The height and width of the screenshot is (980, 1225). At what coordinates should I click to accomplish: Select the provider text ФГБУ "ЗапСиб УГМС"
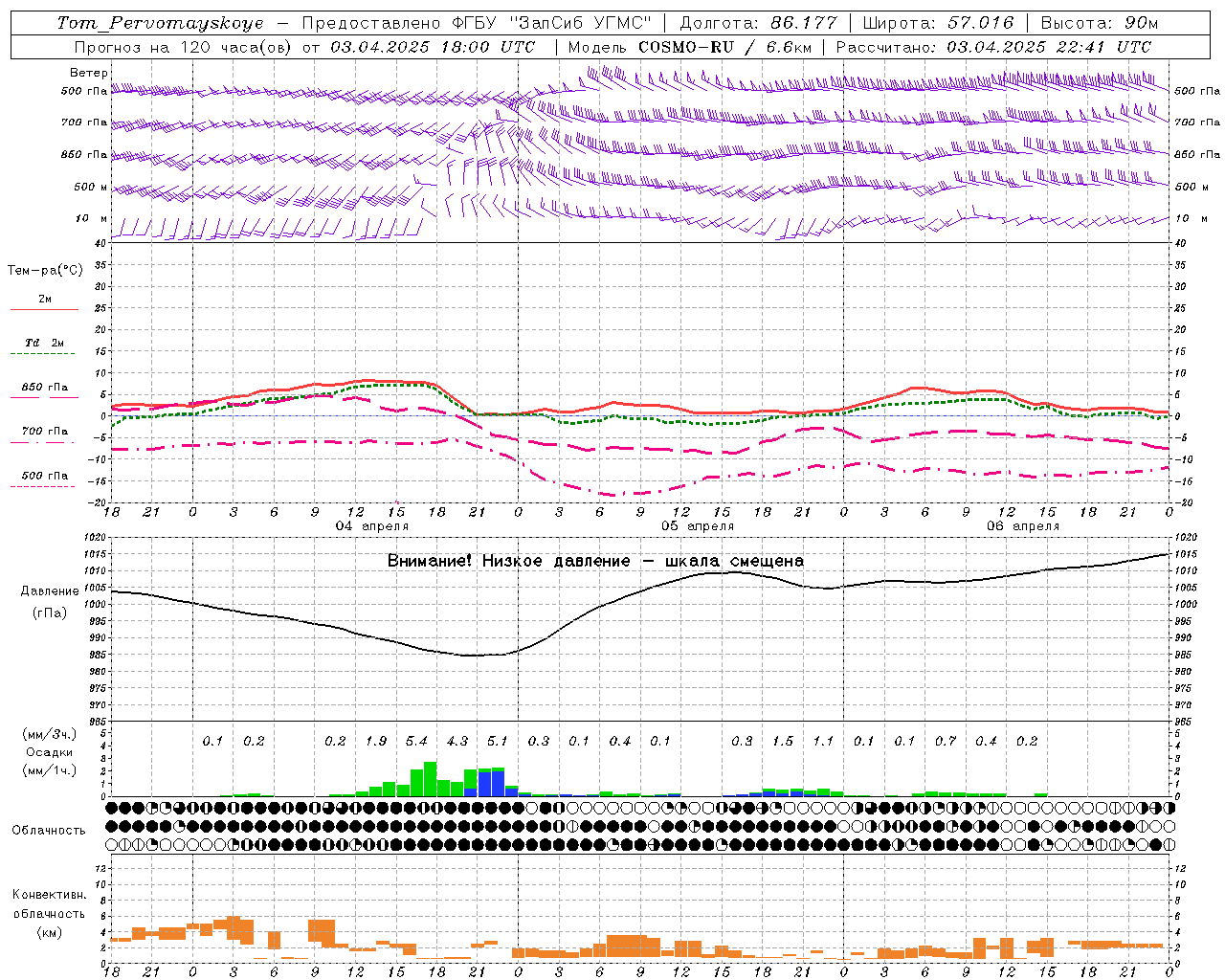pos(550,23)
